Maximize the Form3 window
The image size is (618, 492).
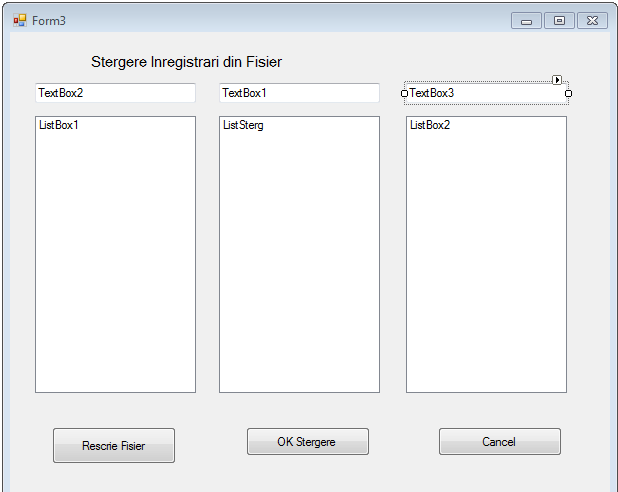coord(559,20)
